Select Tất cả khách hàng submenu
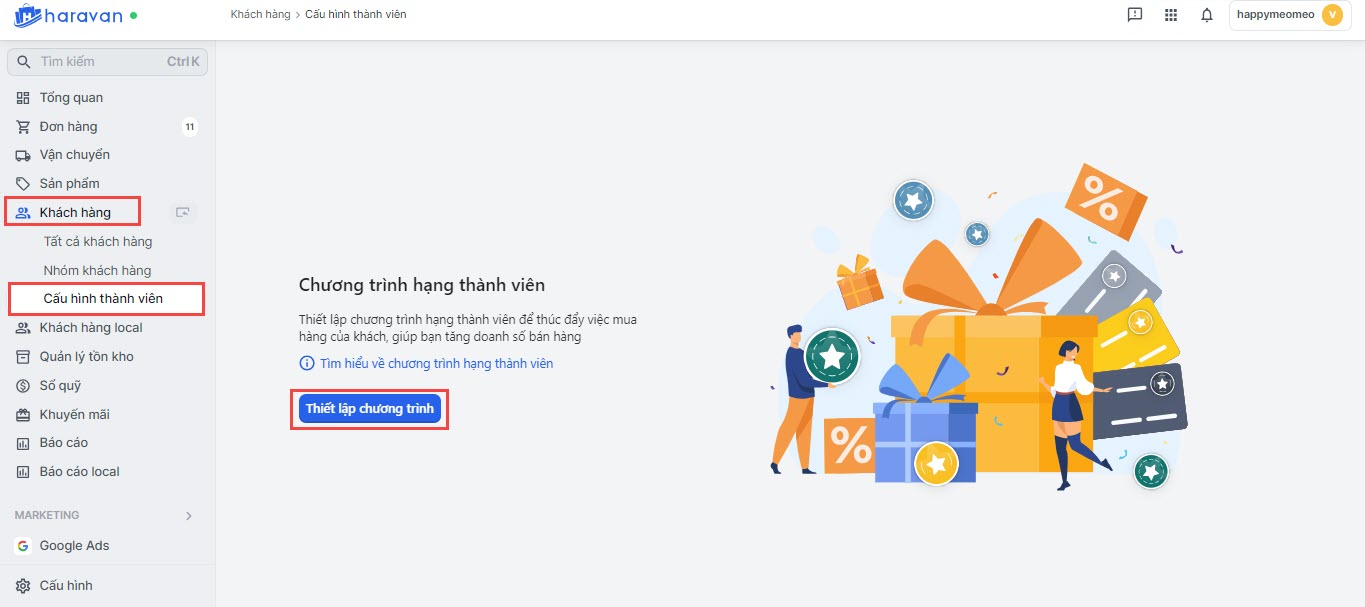Viewport: 1365px width, 607px height. click(x=98, y=242)
